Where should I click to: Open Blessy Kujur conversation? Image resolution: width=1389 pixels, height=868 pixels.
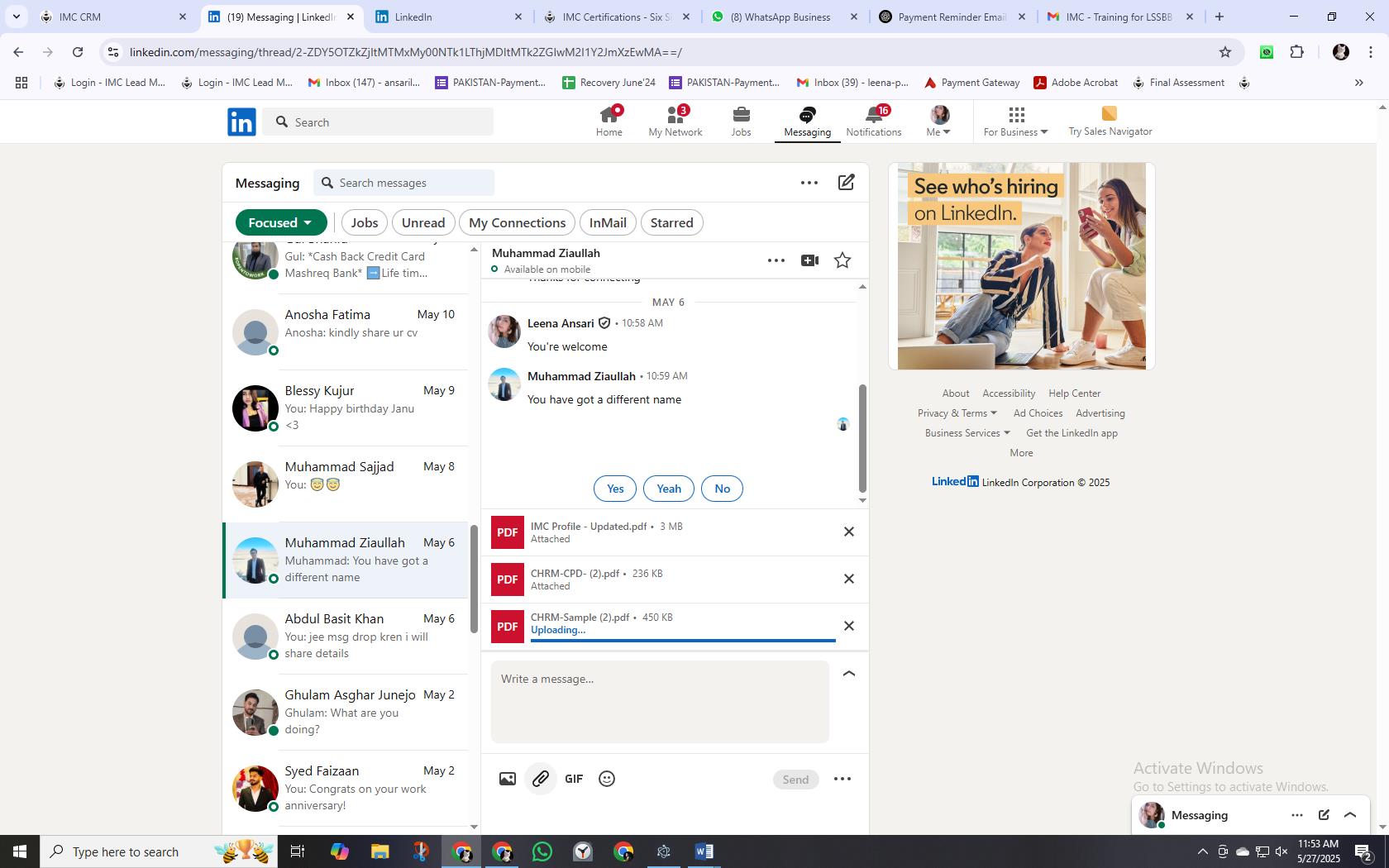tap(346, 408)
